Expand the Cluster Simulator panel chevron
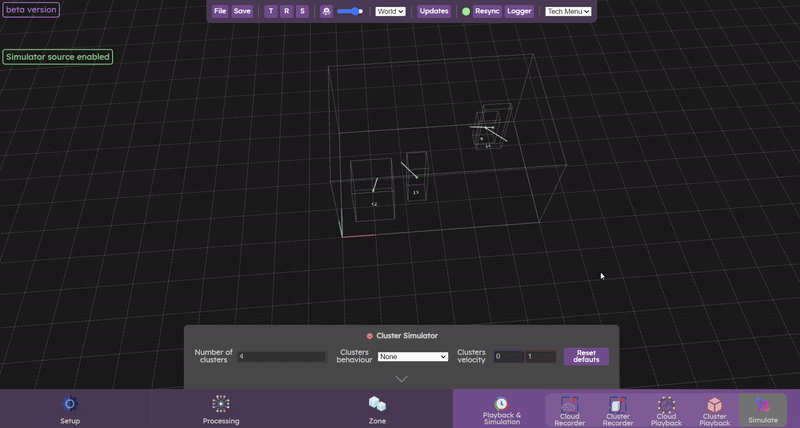Screen dimensions: 800x428 (x=402, y=379)
